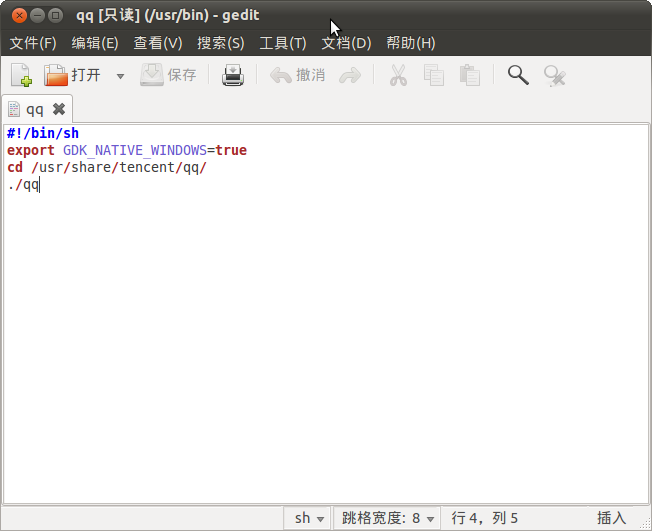Open the 跳格宽度: 8 tab width dropdown

[x=387, y=518]
